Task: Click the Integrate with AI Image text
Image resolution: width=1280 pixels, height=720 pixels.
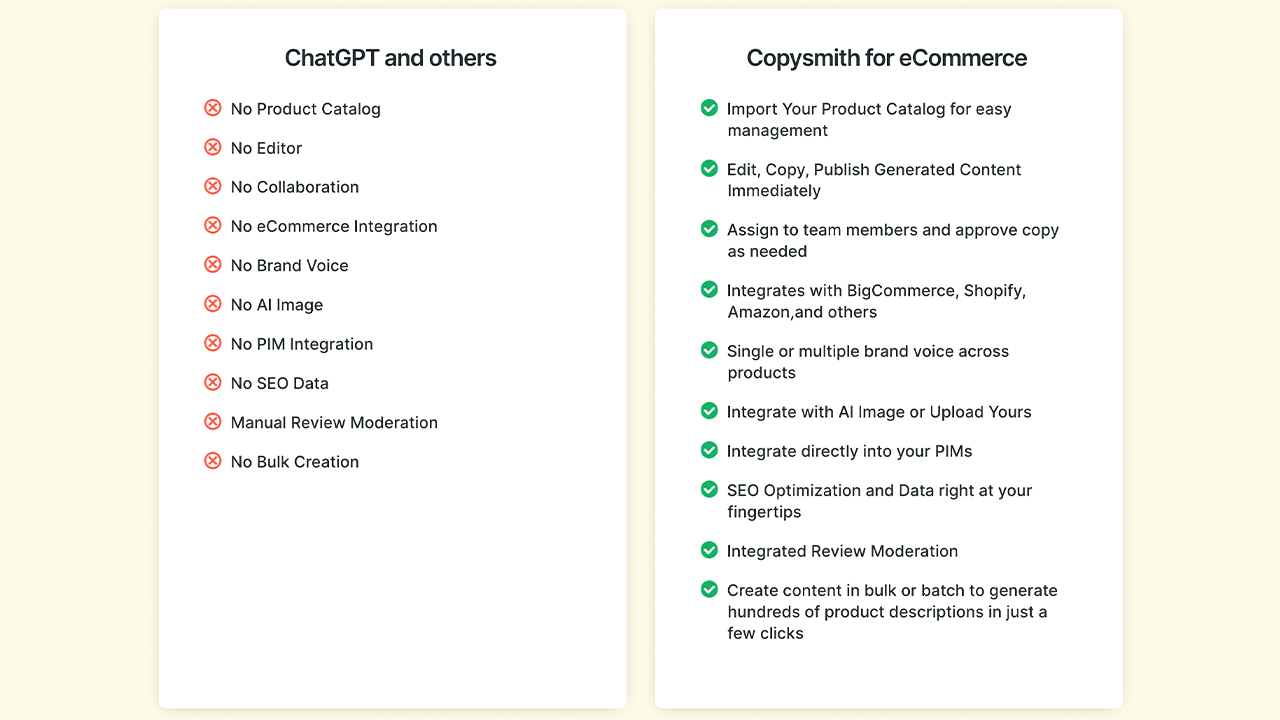Action: 879,411
